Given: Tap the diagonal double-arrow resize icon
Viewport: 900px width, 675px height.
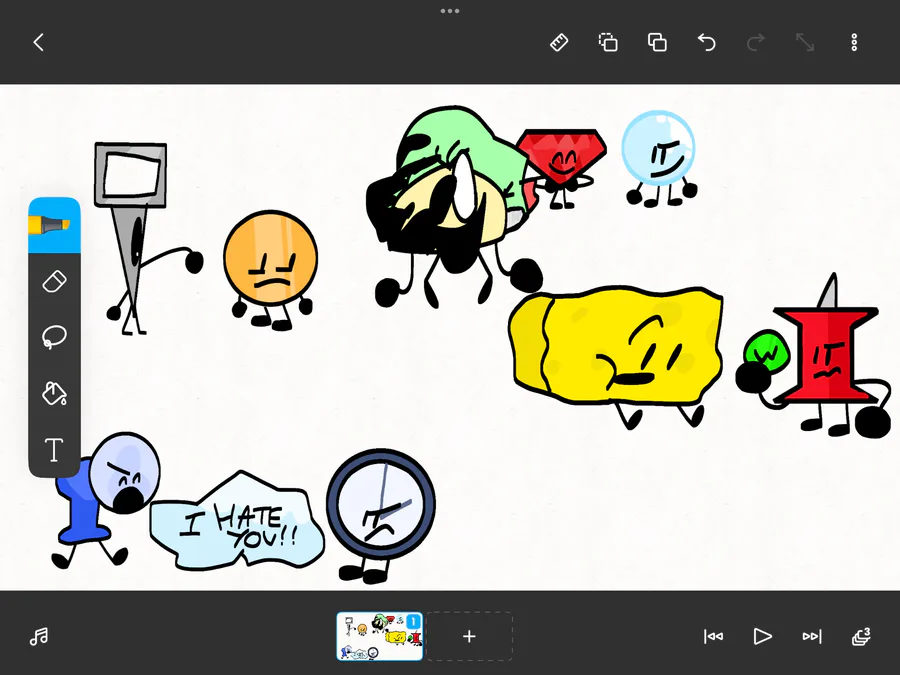Looking at the screenshot, I should coord(805,42).
